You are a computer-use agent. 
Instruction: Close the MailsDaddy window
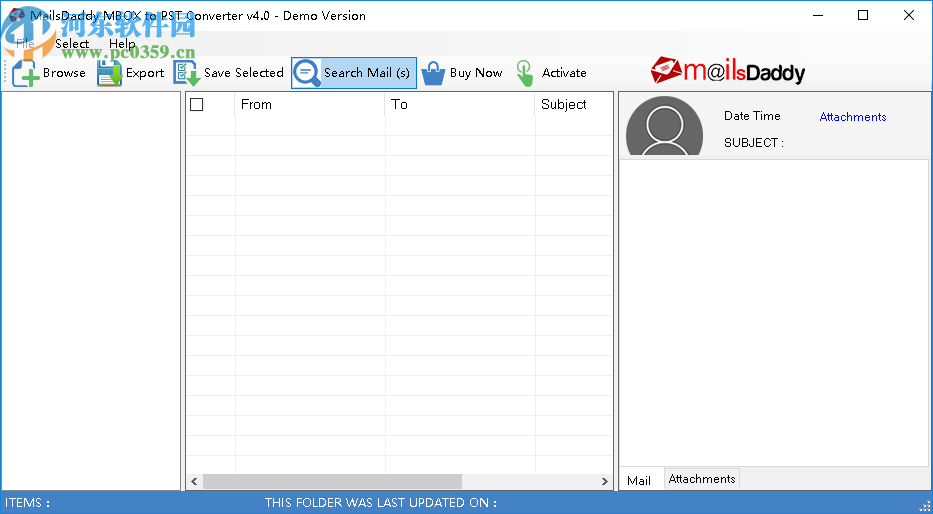(909, 15)
